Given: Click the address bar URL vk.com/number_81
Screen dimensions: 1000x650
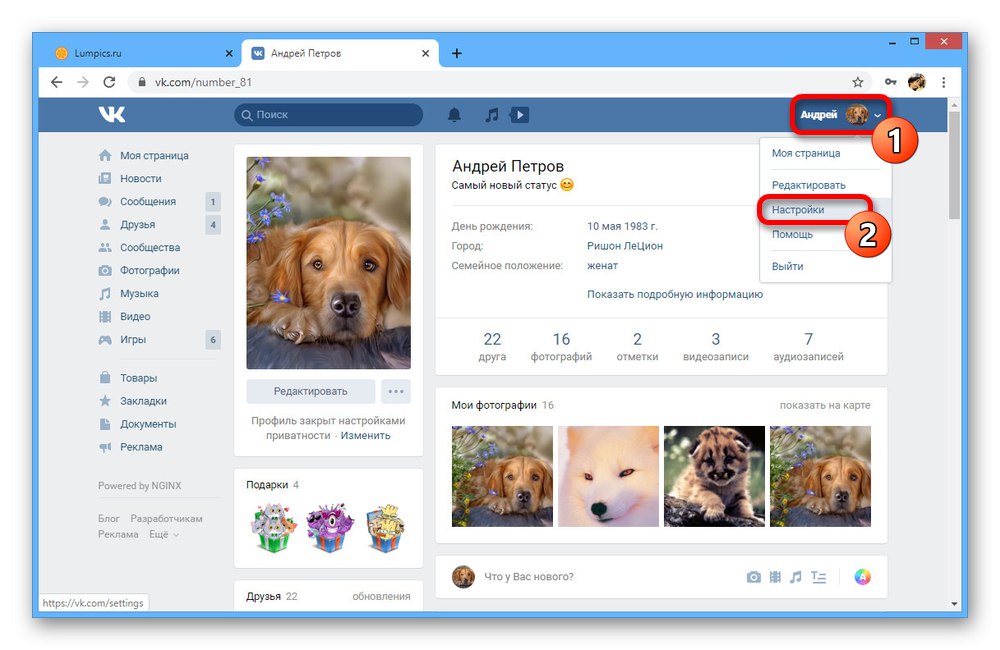Looking at the screenshot, I should point(203,82).
